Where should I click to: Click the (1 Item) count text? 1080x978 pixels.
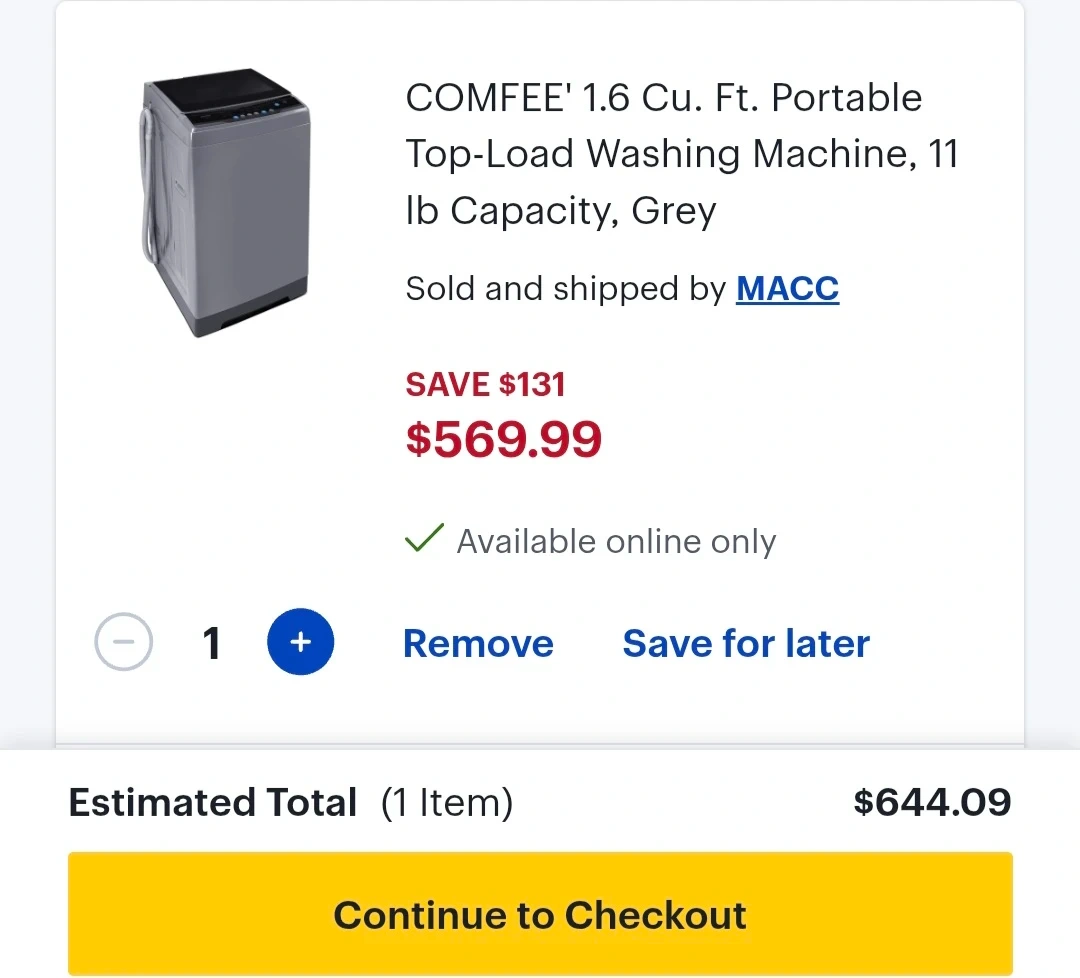tap(447, 803)
